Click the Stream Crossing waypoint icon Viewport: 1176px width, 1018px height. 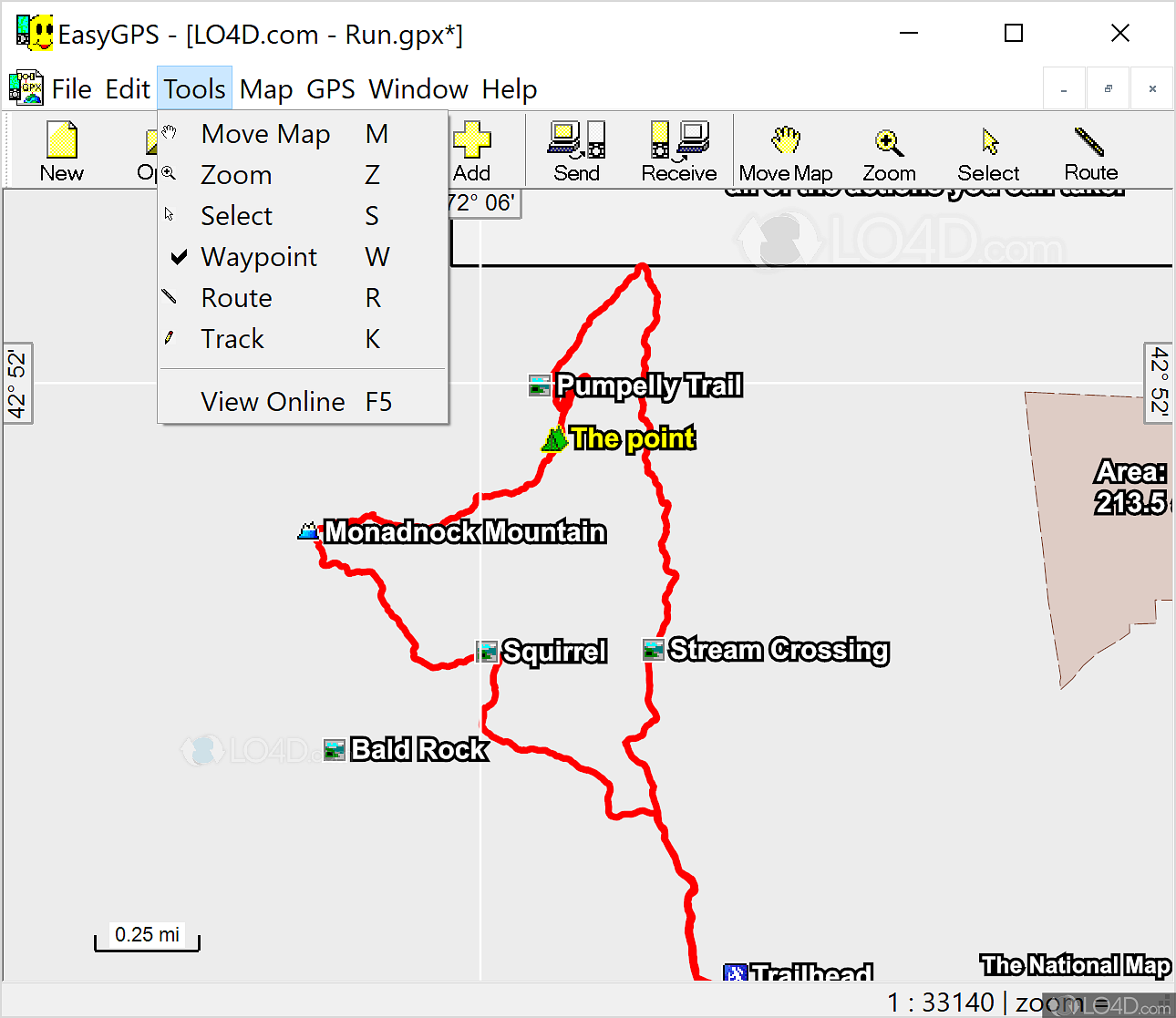tap(654, 649)
